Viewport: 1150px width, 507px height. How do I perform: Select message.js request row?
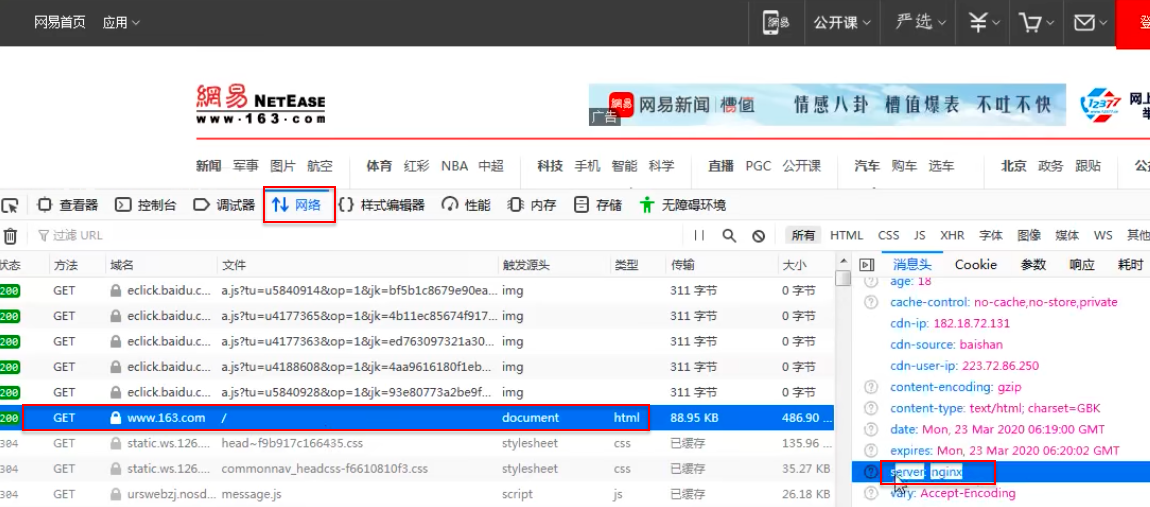pyautogui.click(x=417, y=495)
